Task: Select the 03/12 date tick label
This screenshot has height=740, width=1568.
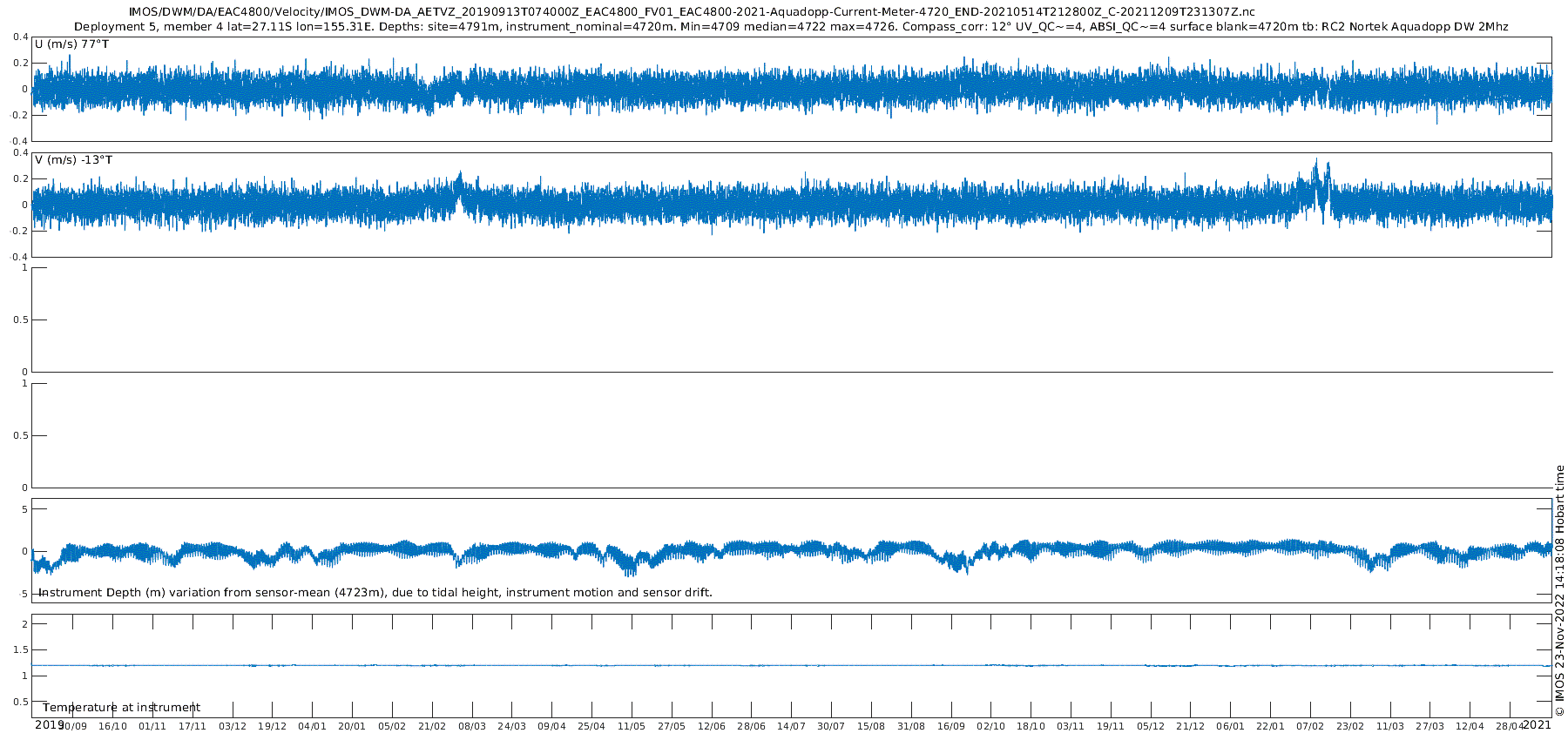Action: click(x=233, y=726)
